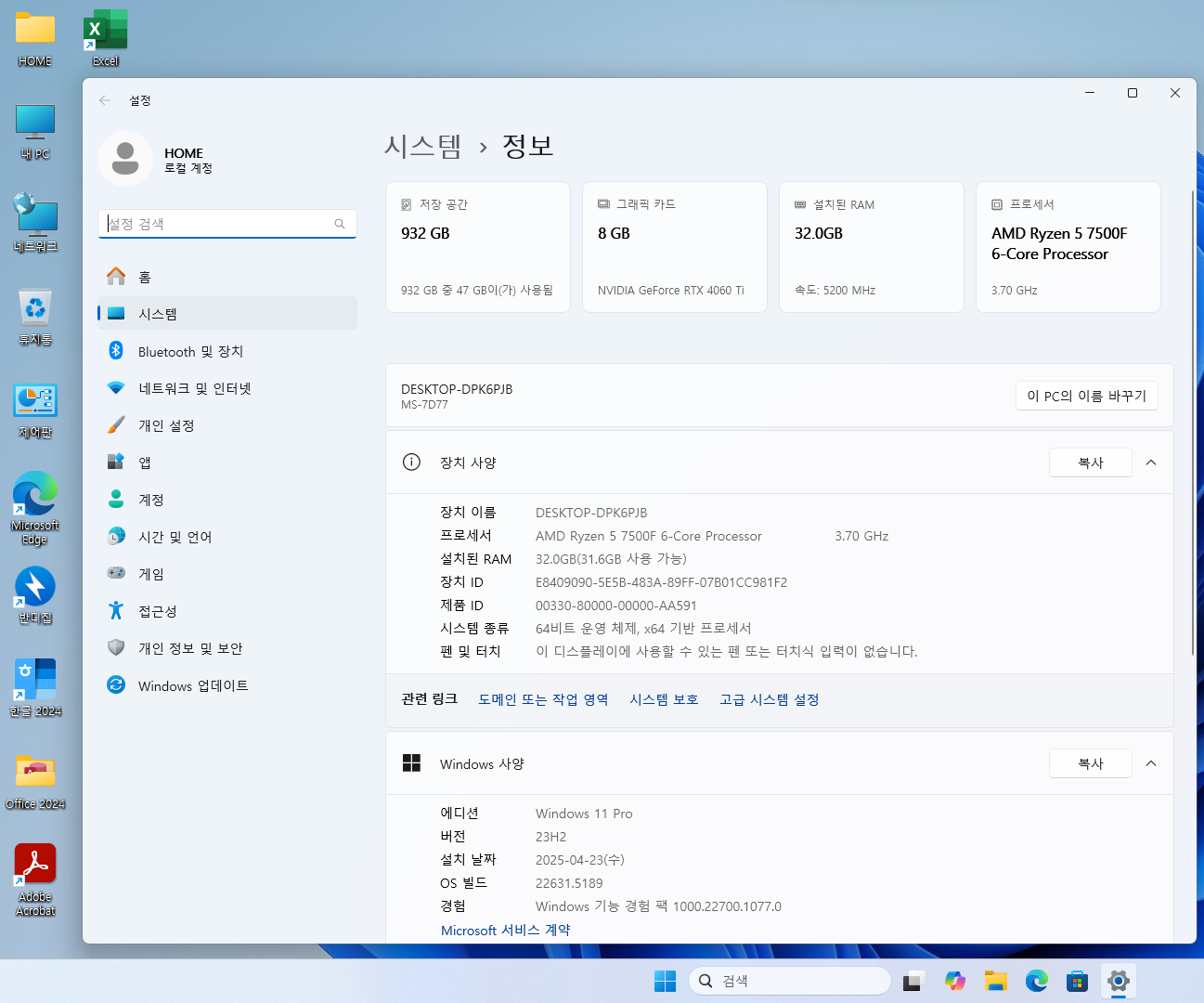
Task: Click the version value 23H2
Action: (550, 837)
